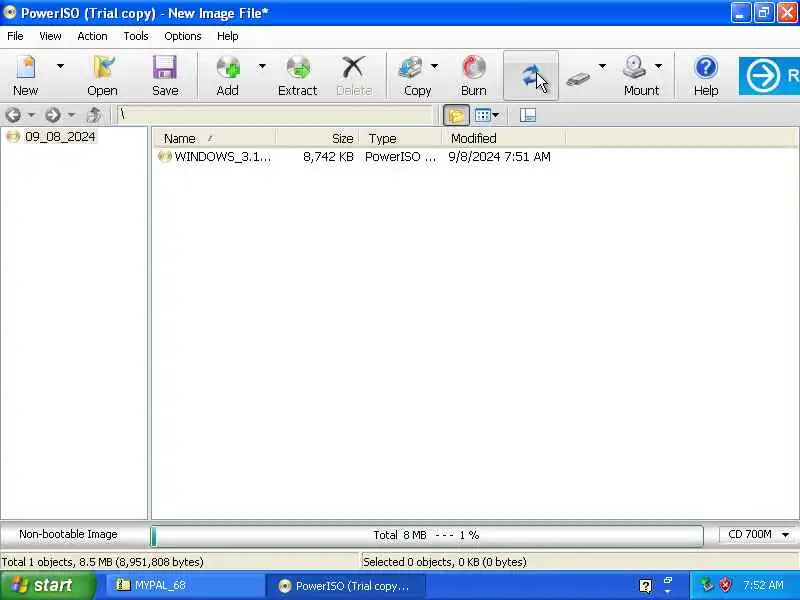Viewport: 800px width, 600px height.
Task: Open the CD 700M media size dropdown
Action: 758,535
